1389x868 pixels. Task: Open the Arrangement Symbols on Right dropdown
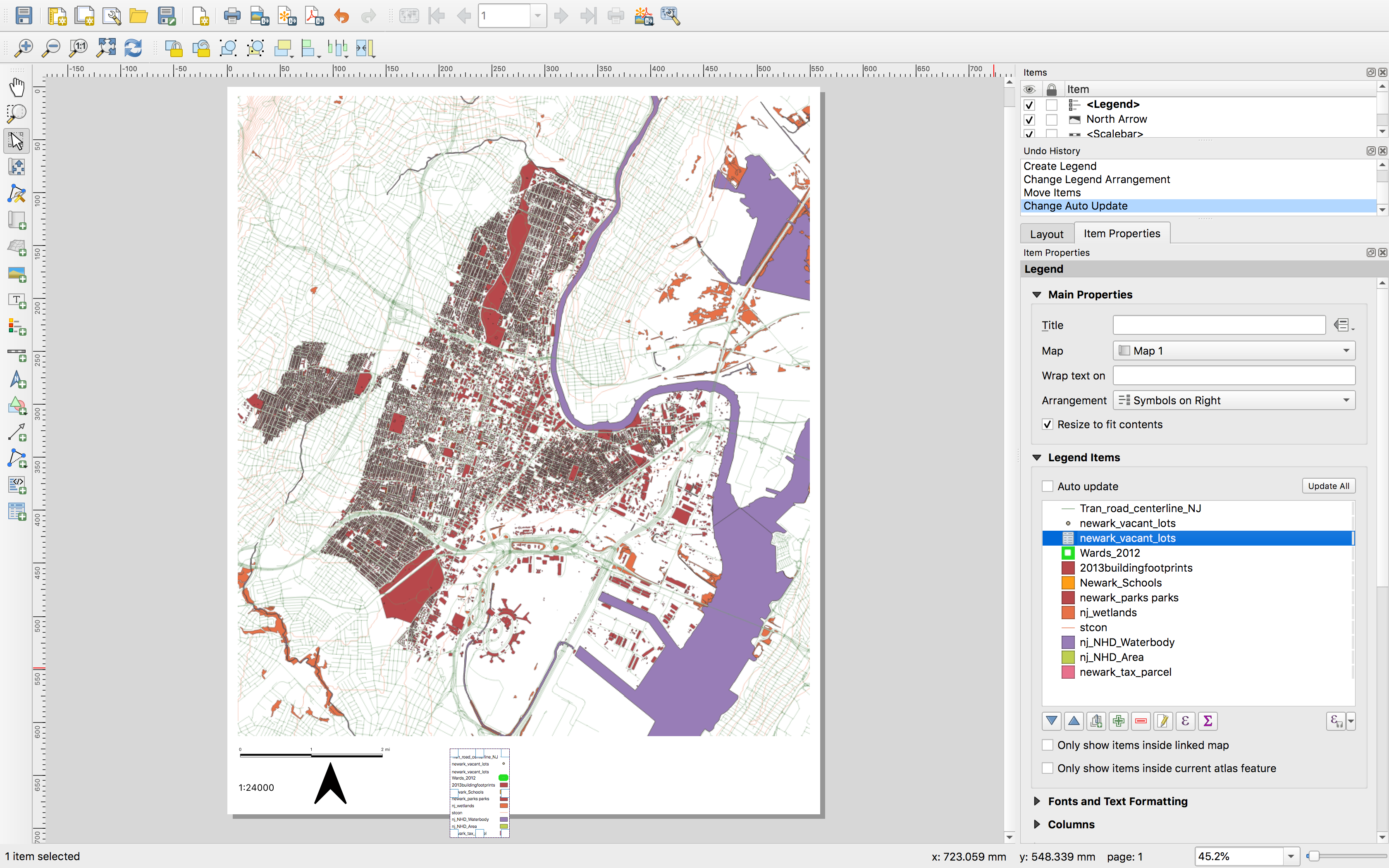click(x=1234, y=400)
